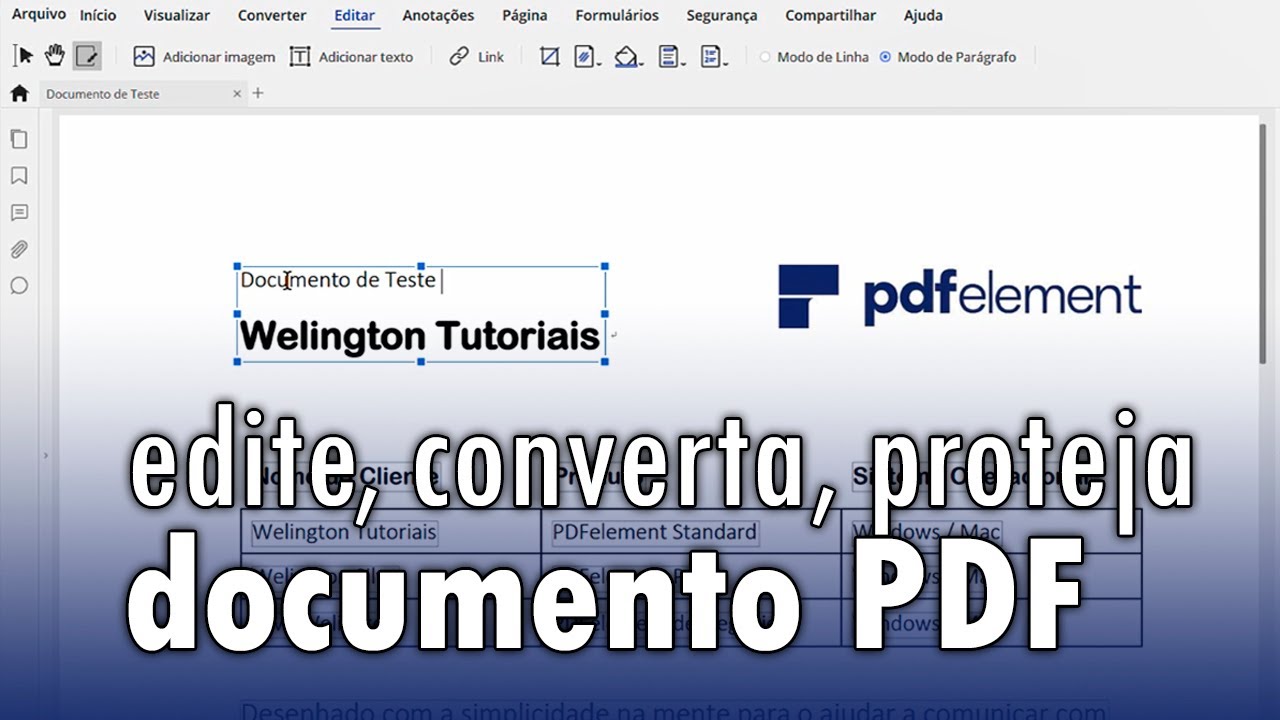
Task: Go to the home icon
Action: 19,93
